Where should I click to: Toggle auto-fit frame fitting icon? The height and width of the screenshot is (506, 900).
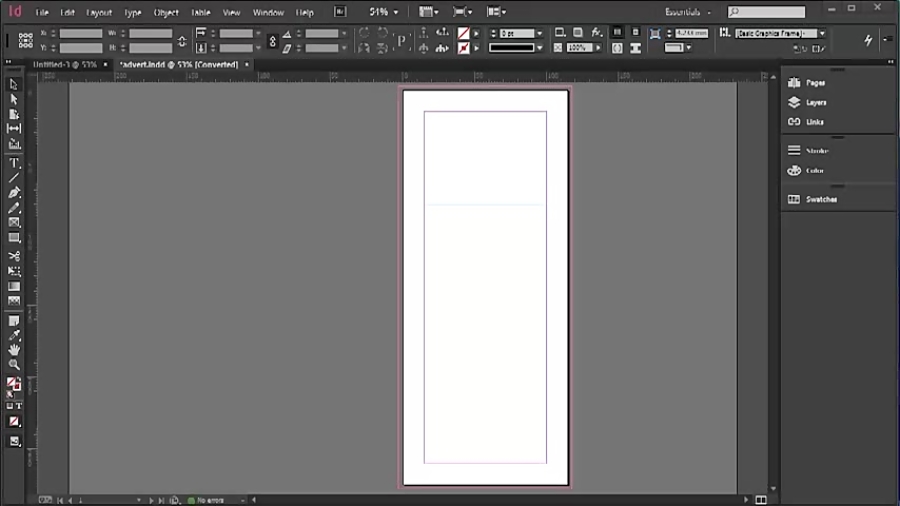coord(654,34)
